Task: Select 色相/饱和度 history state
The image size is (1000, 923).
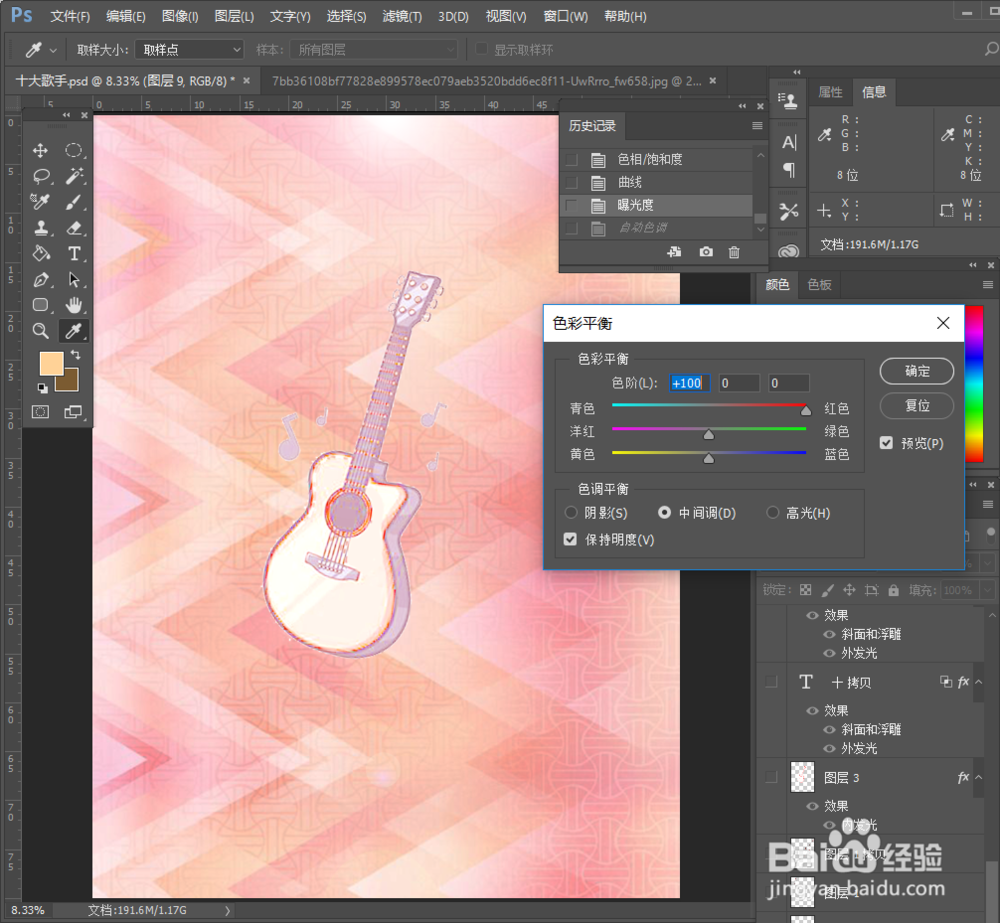Action: tap(657, 159)
